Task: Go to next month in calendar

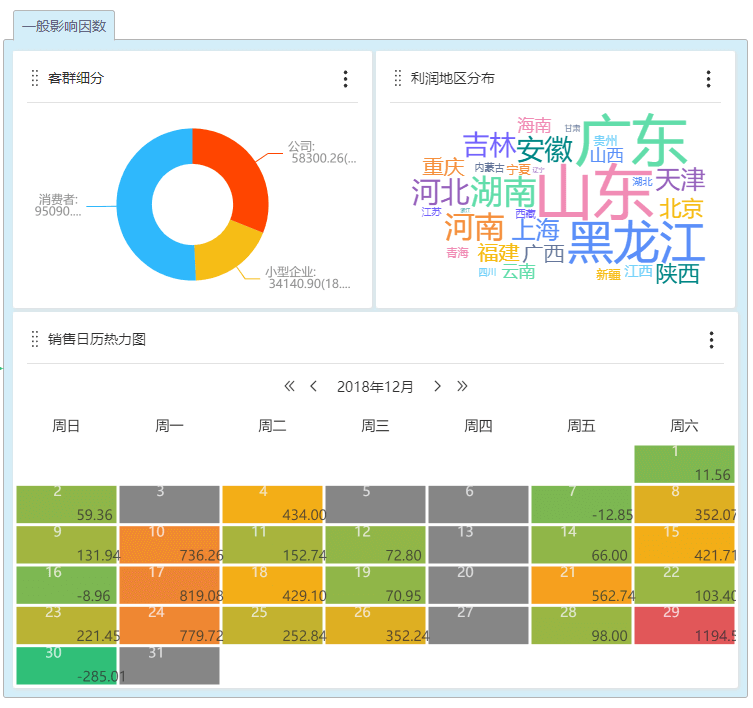Action: 437,386
